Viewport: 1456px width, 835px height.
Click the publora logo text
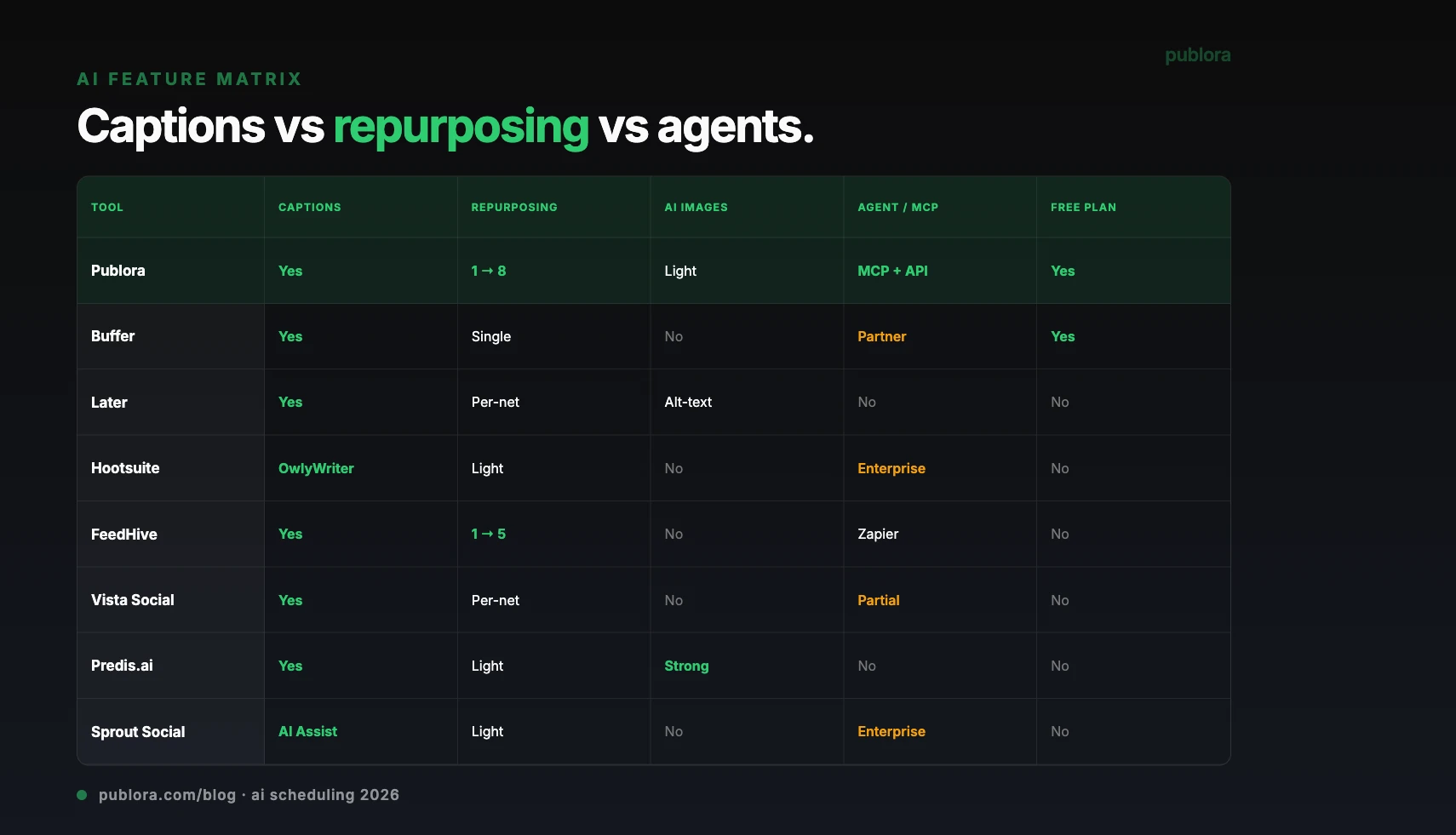pos(1197,55)
